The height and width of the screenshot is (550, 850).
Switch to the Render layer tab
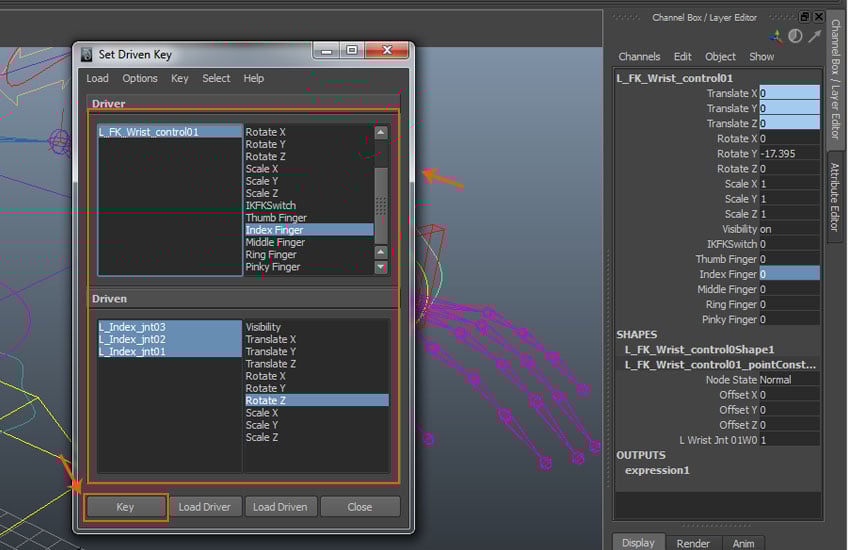pos(693,543)
